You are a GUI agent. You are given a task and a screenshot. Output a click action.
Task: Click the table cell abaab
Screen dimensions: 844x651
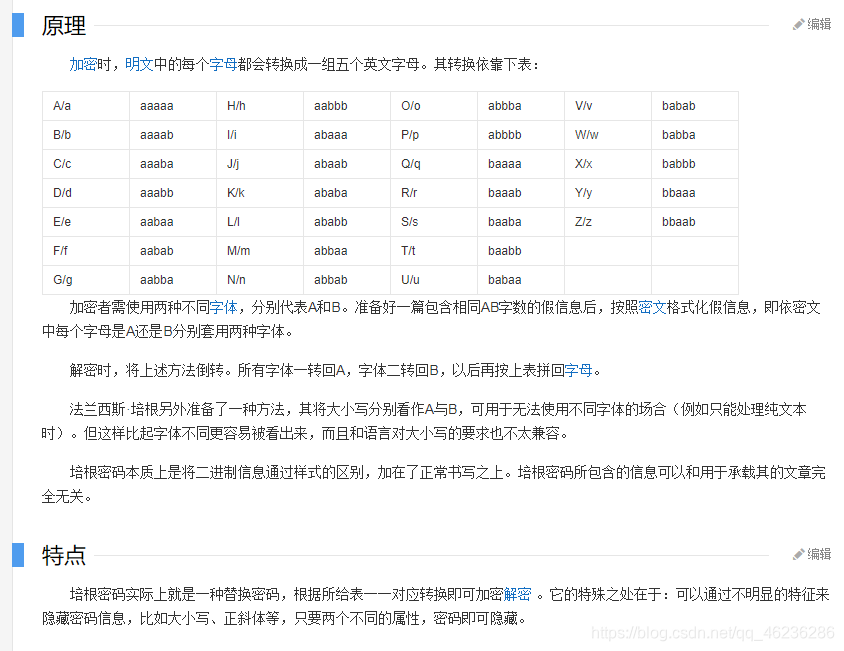(x=347, y=164)
